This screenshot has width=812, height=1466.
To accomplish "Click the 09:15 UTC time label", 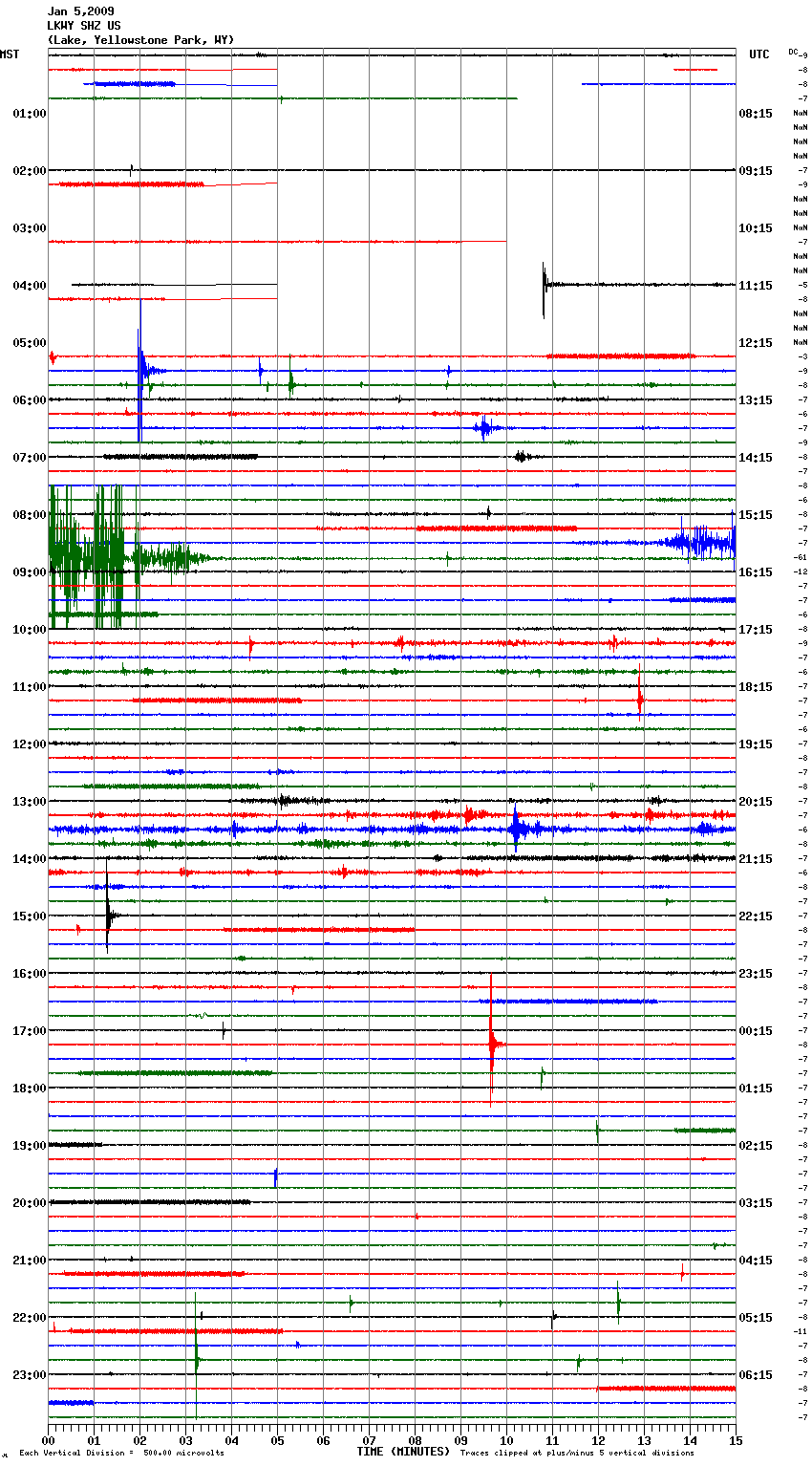I will click(x=756, y=171).
